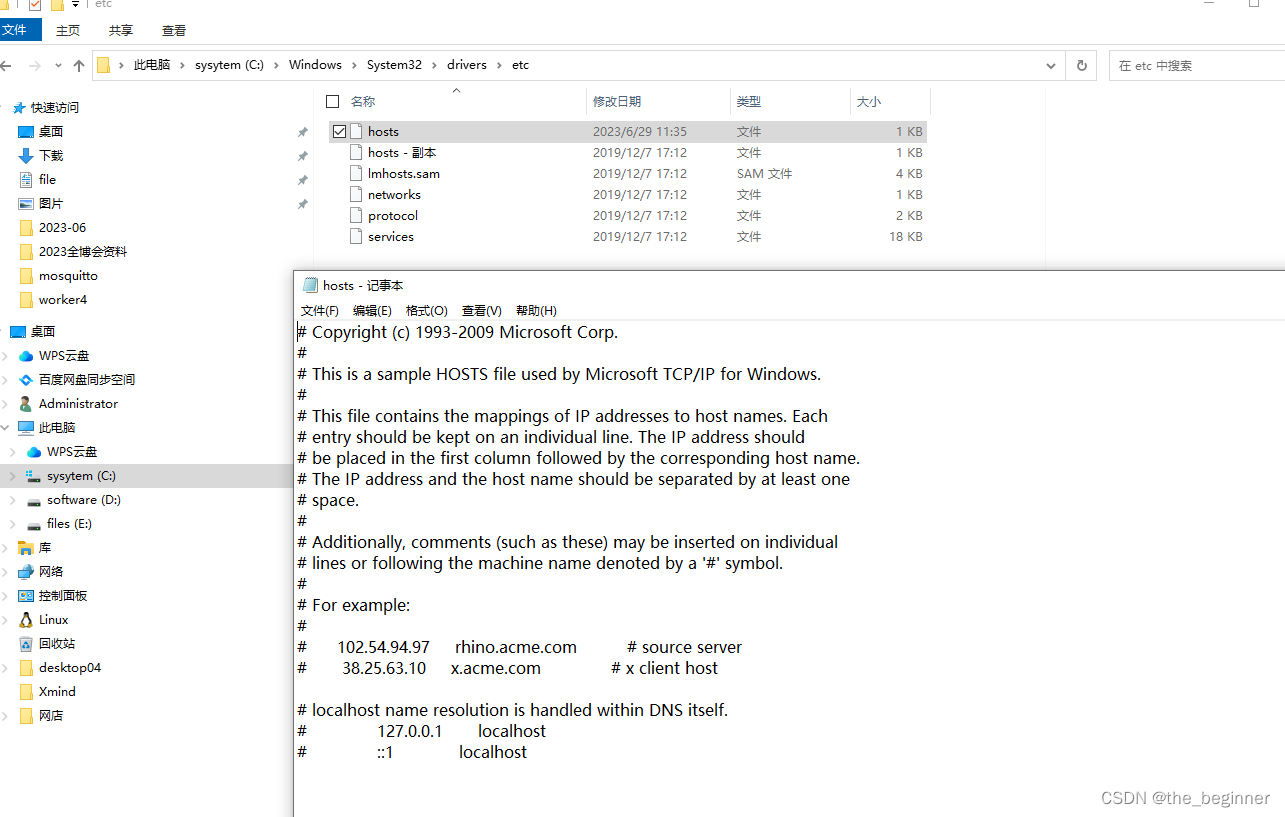Image resolution: width=1285 pixels, height=817 pixels.
Task: Expand the files (E:) tree node
Action: [x=11, y=524]
